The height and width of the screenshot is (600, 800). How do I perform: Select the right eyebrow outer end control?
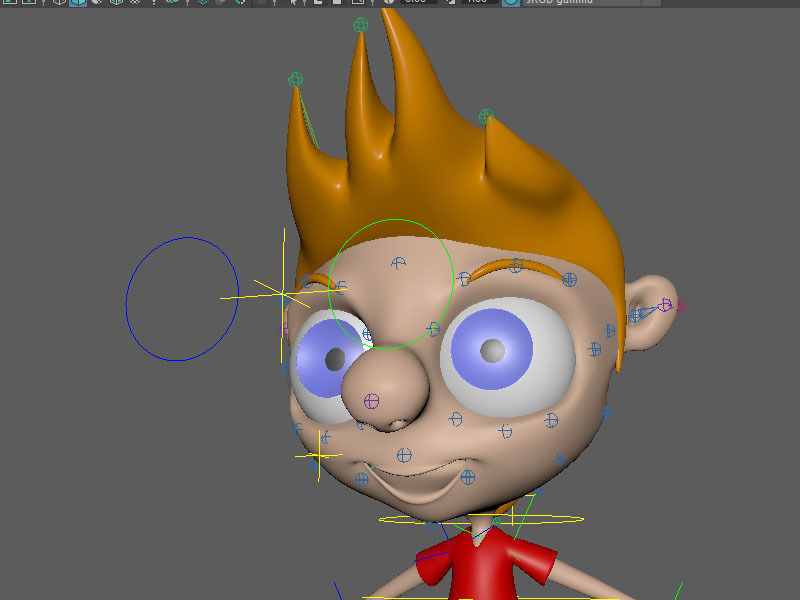click(569, 280)
